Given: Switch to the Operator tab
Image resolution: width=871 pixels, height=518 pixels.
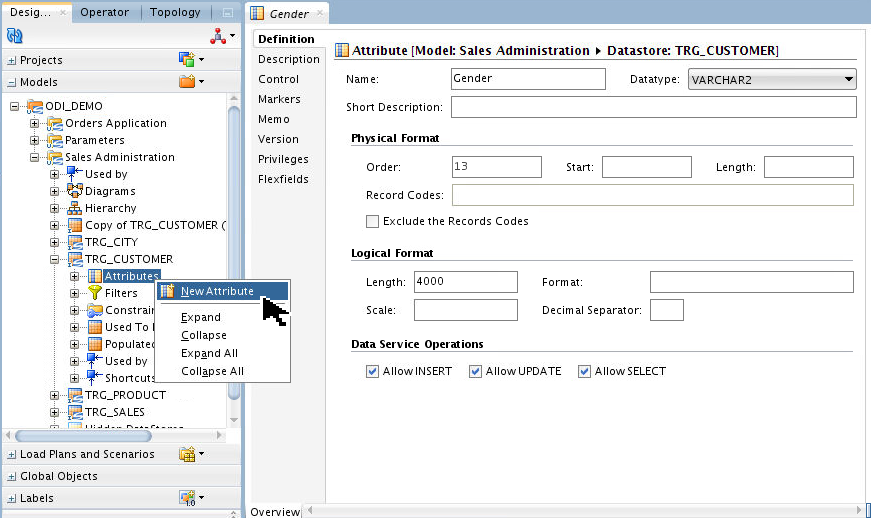Looking at the screenshot, I should point(104,12).
